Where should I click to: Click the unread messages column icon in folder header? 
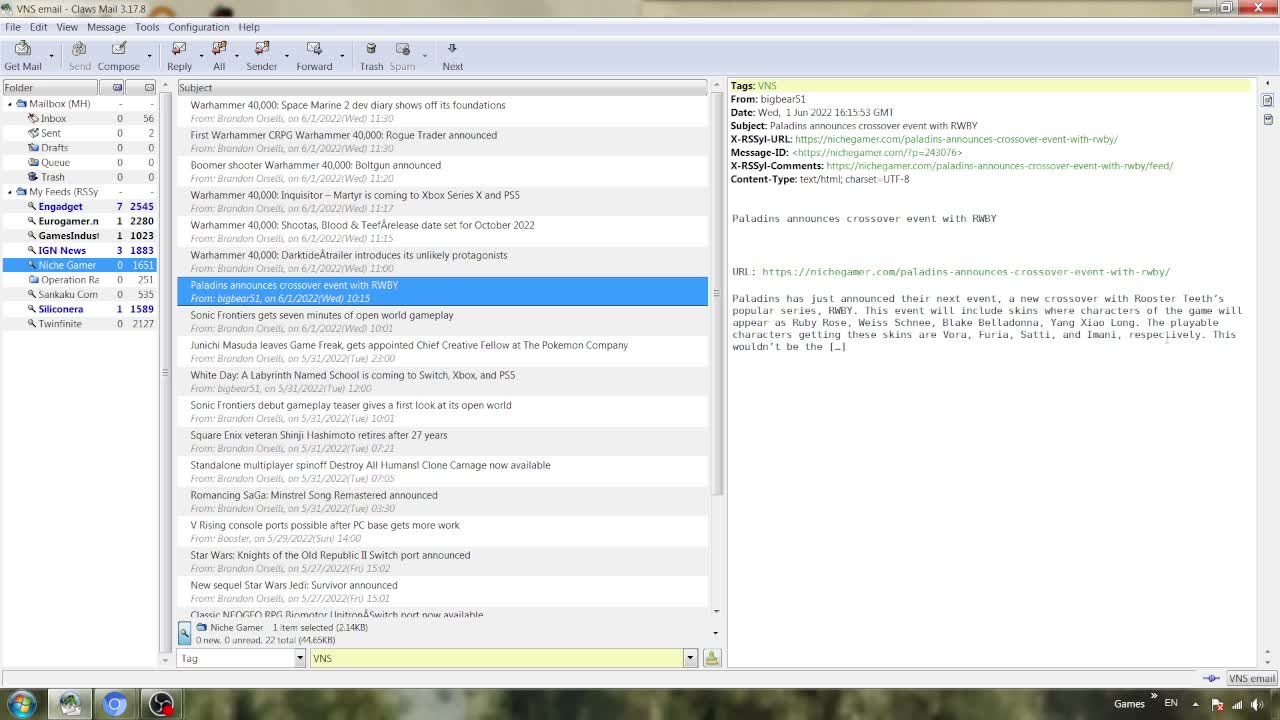point(149,87)
